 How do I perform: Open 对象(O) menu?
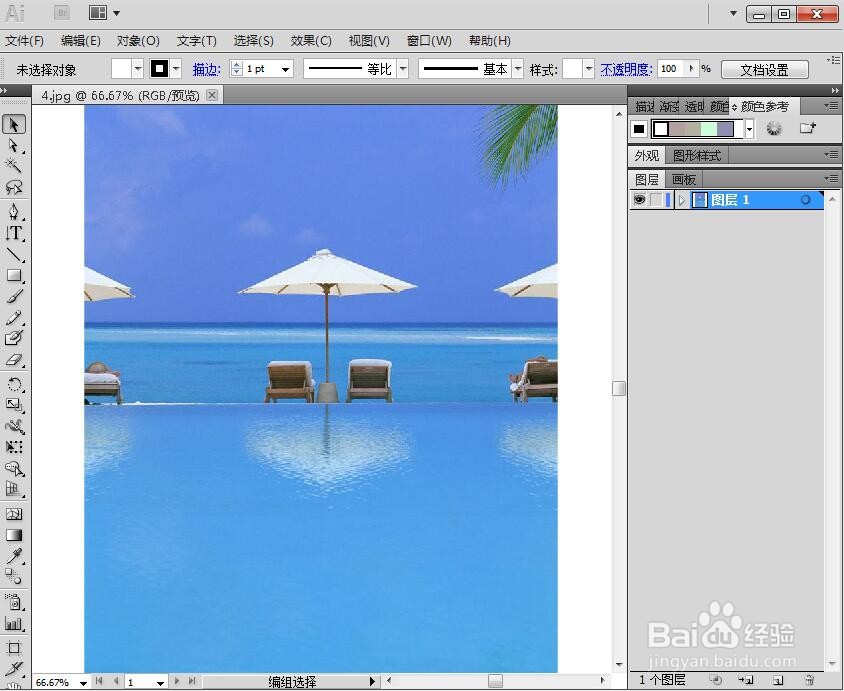click(138, 41)
